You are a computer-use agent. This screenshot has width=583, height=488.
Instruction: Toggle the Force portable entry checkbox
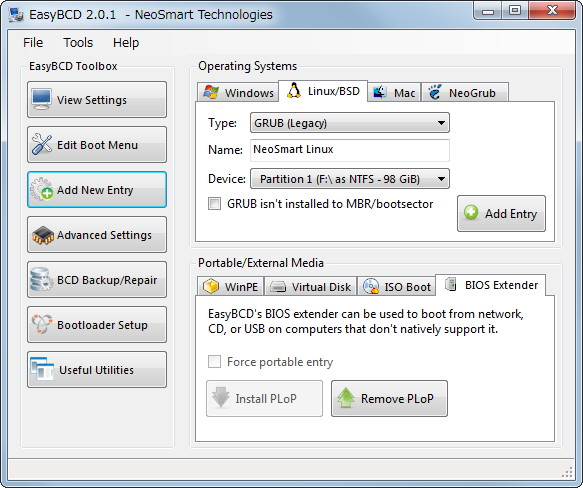214,362
